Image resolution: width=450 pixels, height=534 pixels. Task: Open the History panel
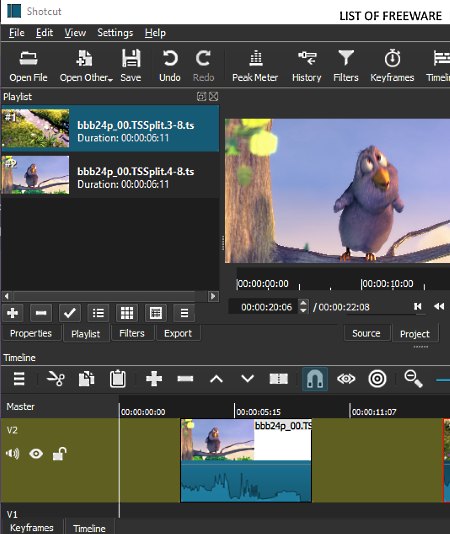pos(307,66)
